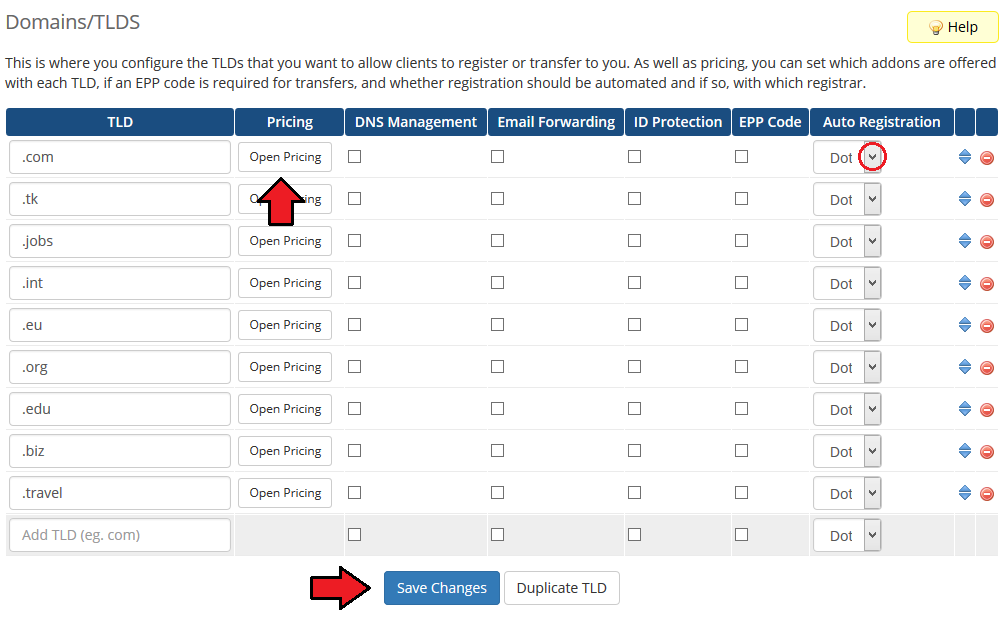The width and height of the screenshot is (1007, 629).
Task: Click the sort arrows icon for .eu
Action: tap(965, 326)
